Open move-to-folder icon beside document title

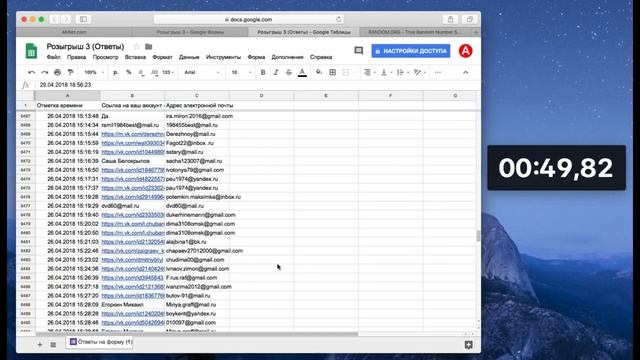click(149, 47)
